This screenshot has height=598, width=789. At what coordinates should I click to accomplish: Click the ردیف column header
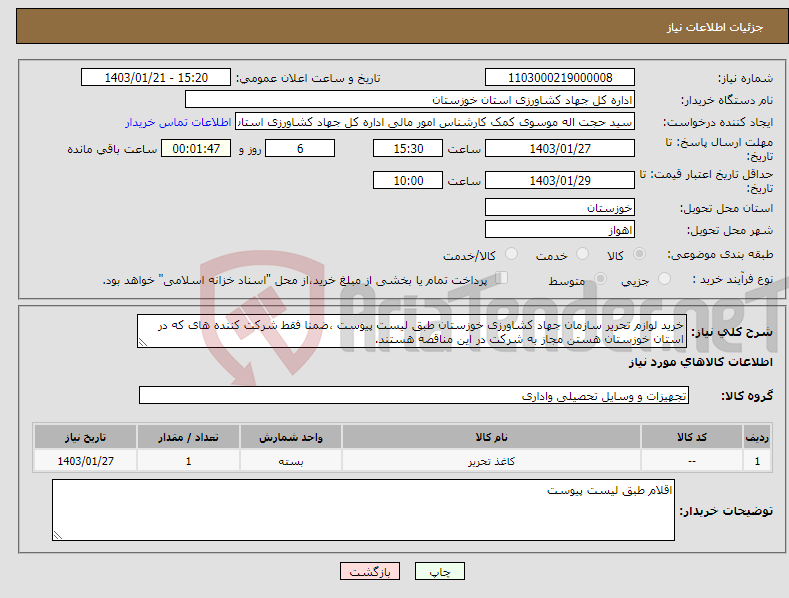point(757,437)
